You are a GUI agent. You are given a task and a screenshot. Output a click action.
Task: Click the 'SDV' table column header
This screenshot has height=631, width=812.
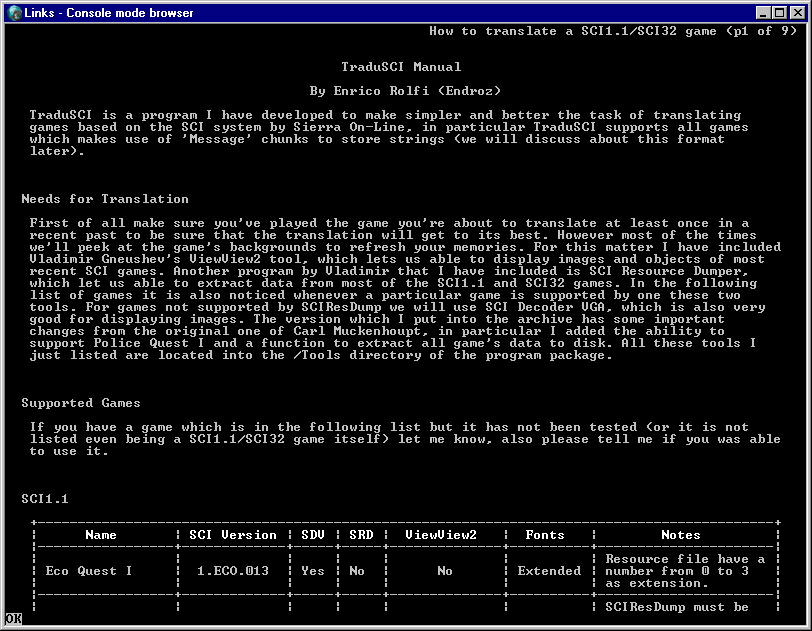pos(313,535)
